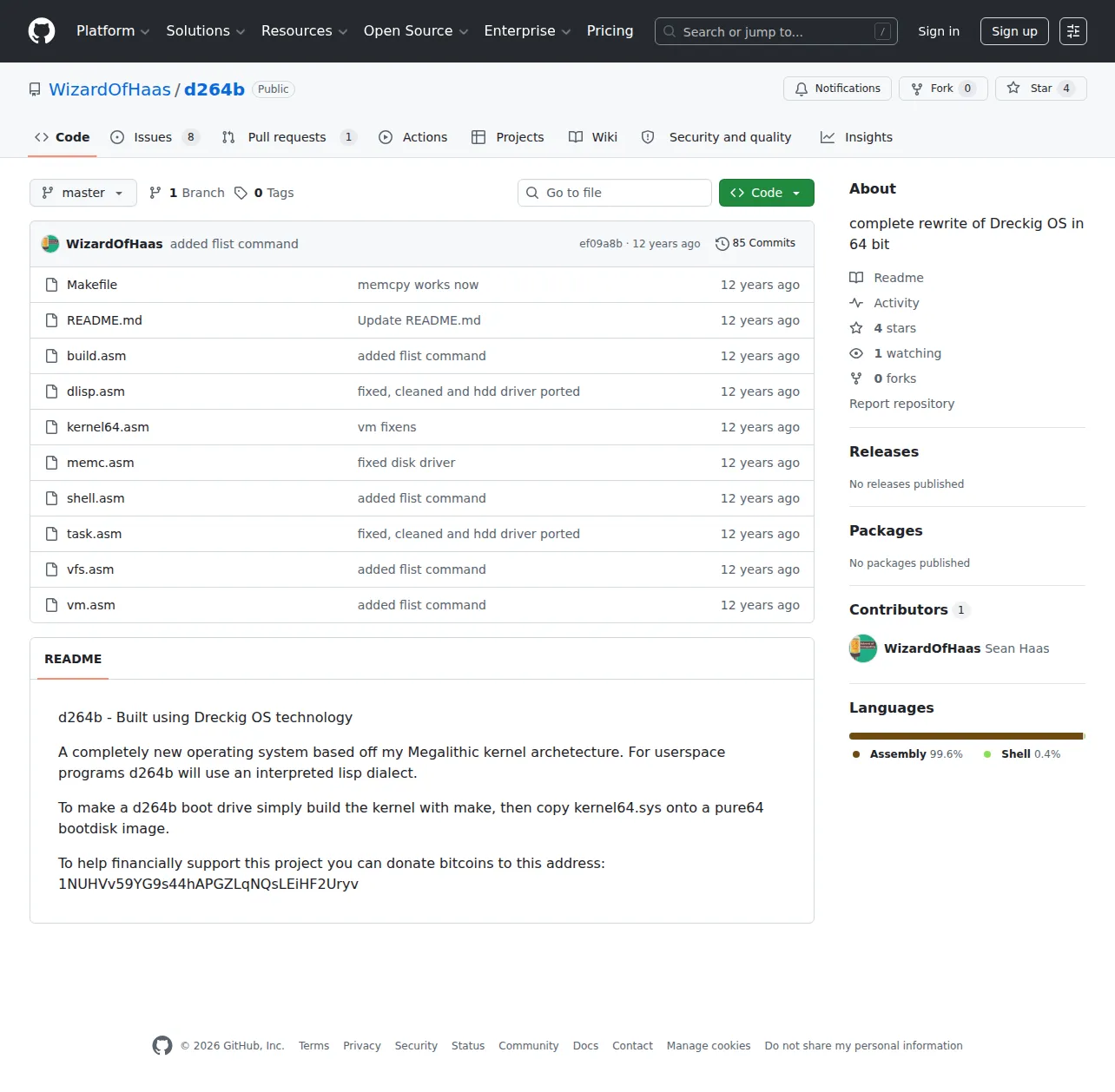Click the contributor avatar of Sean Haas
The width and height of the screenshot is (1115, 1092).
863,648
